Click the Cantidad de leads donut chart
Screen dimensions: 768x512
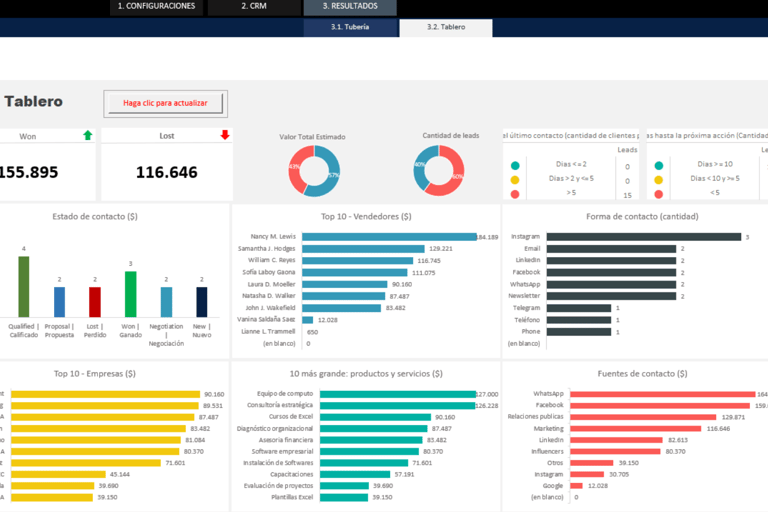tap(439, 170)
